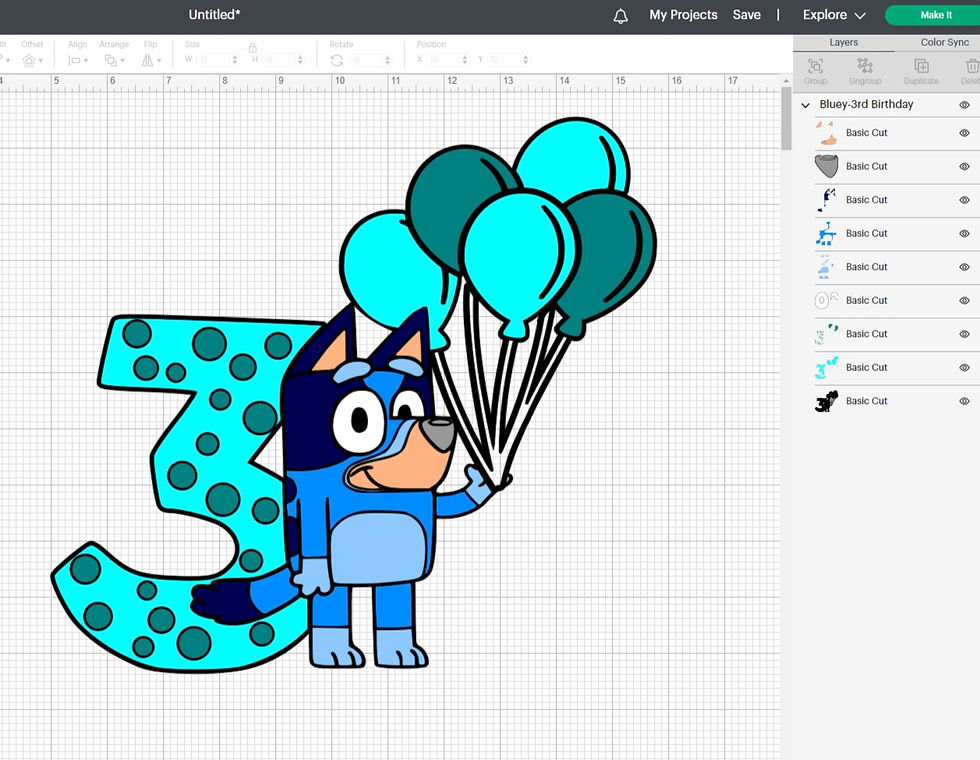Toggle the size aspect-ratio lock icon
980x760 pixels.
point(252,48)
